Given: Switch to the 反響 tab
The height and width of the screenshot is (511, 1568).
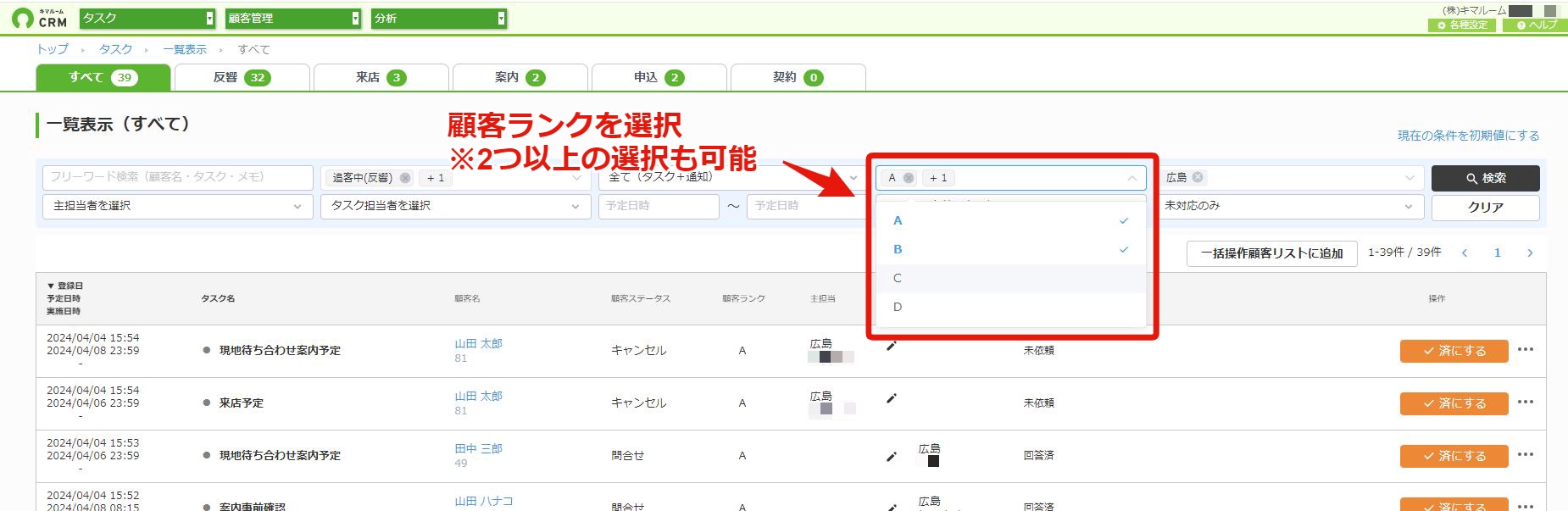Looking at the screenshot, I should 242,77.
